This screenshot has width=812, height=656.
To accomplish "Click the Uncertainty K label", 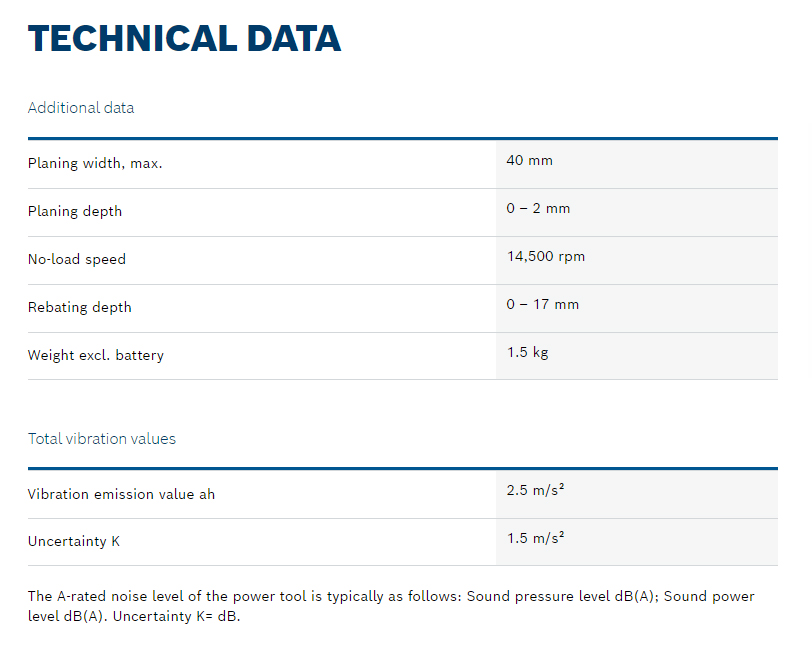I will click(74, 542).
